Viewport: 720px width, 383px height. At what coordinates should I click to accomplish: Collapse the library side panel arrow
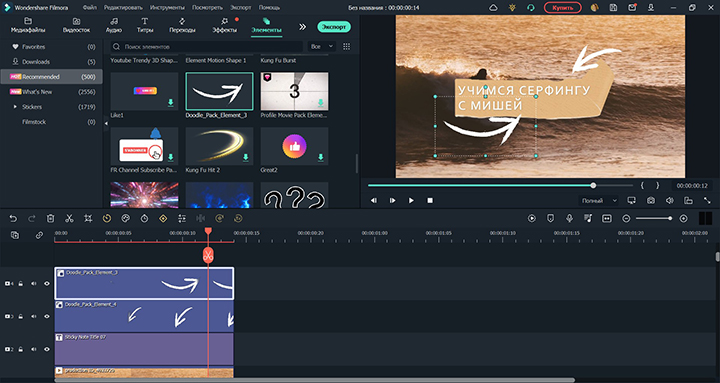(x=106, y=124)
